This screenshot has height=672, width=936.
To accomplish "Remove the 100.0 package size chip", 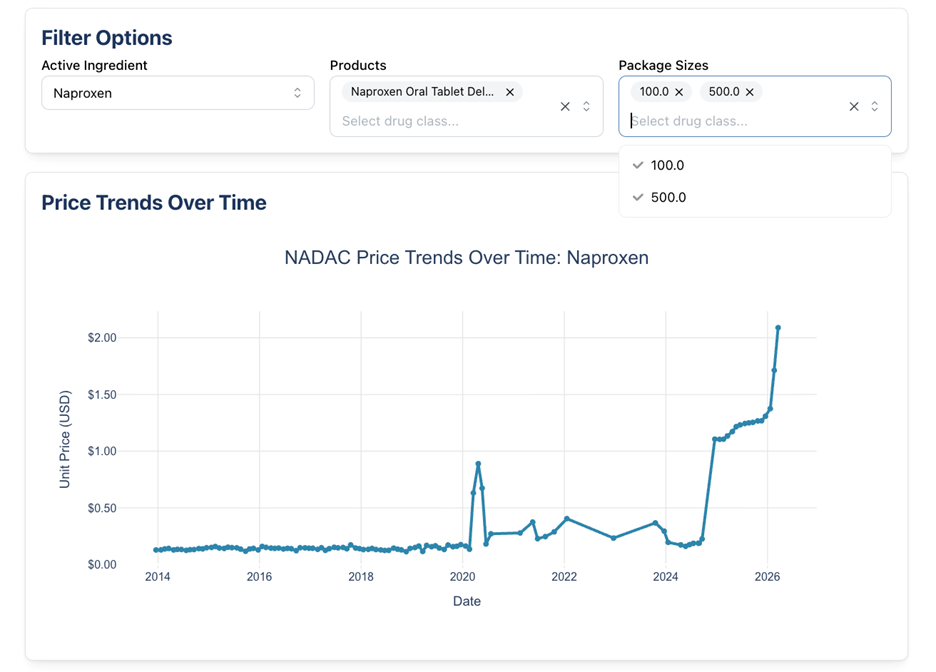I will [x=679, y=92].
